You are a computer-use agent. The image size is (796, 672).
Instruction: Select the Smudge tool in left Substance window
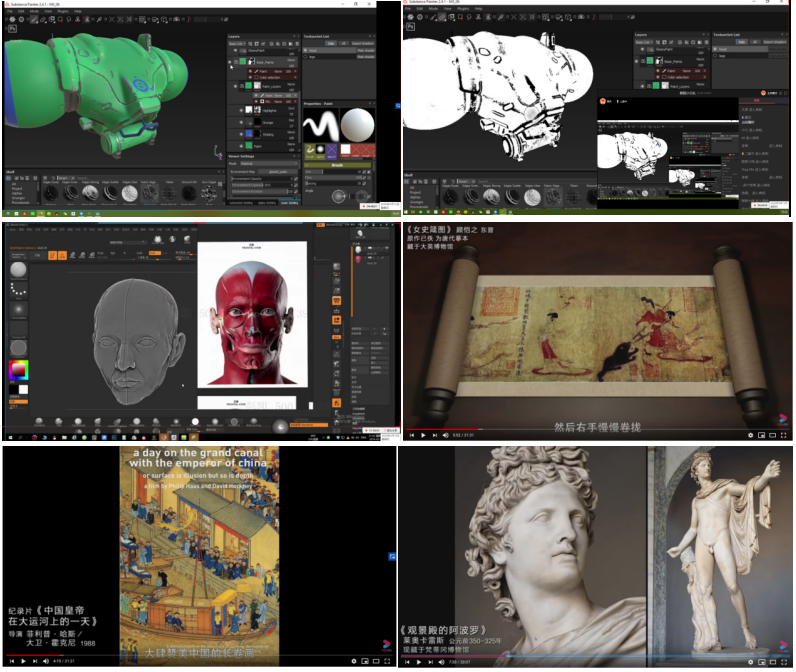coord(69,19)
